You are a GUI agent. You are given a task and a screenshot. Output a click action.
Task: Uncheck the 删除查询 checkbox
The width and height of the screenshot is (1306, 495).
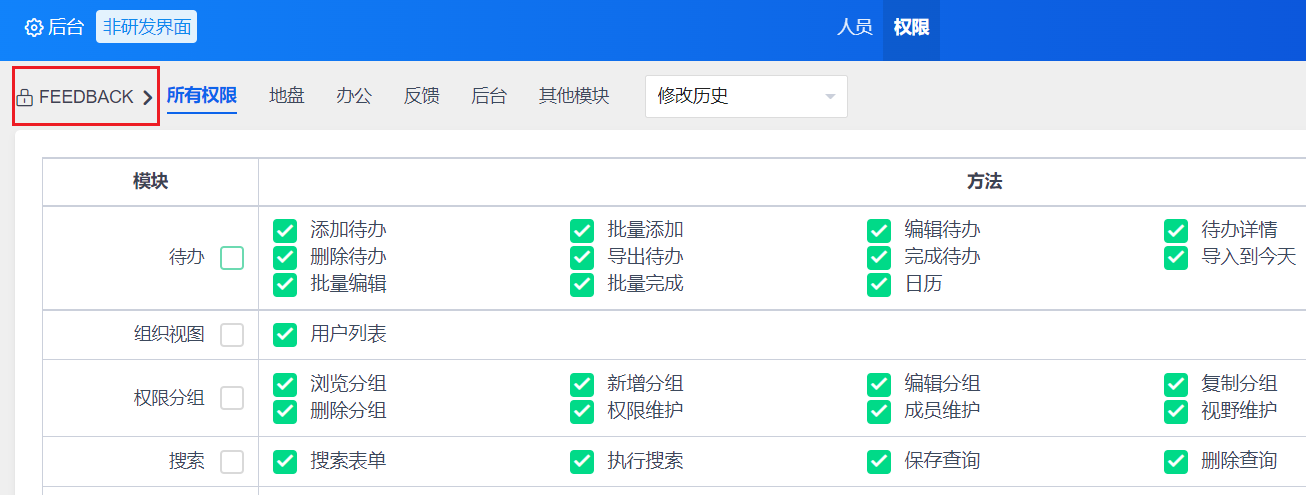[x=1176, y=461]
